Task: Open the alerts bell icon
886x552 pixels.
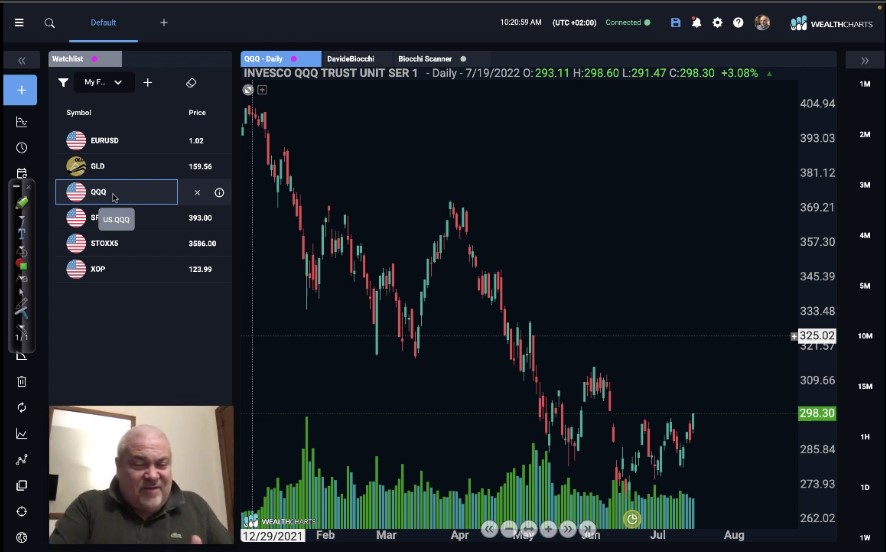Action: tap(697, 23)
